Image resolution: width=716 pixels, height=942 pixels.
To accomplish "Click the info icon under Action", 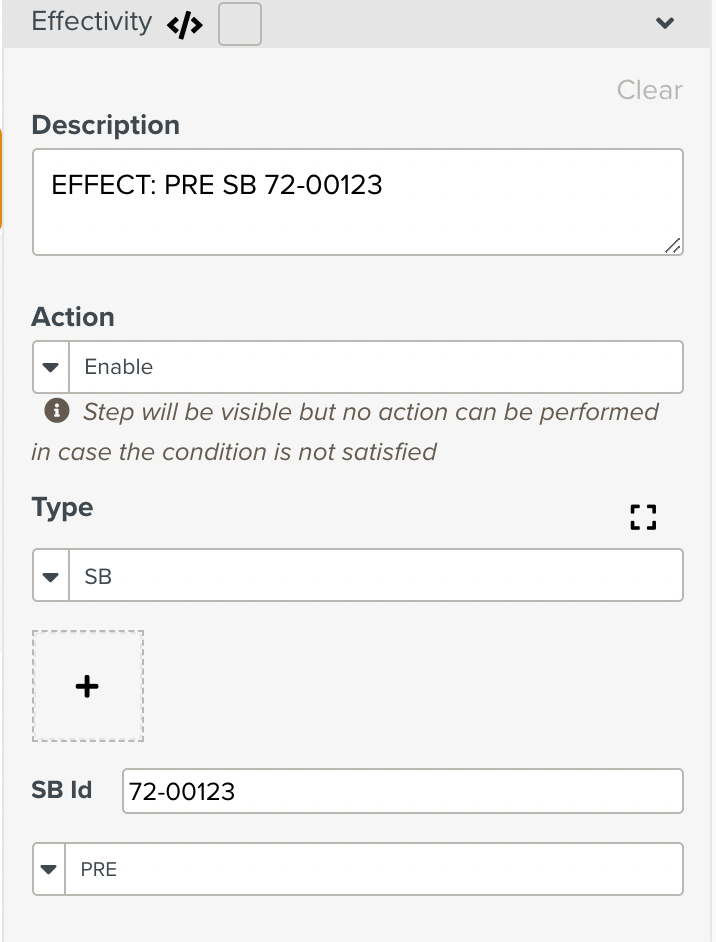I will click(57, 411).
